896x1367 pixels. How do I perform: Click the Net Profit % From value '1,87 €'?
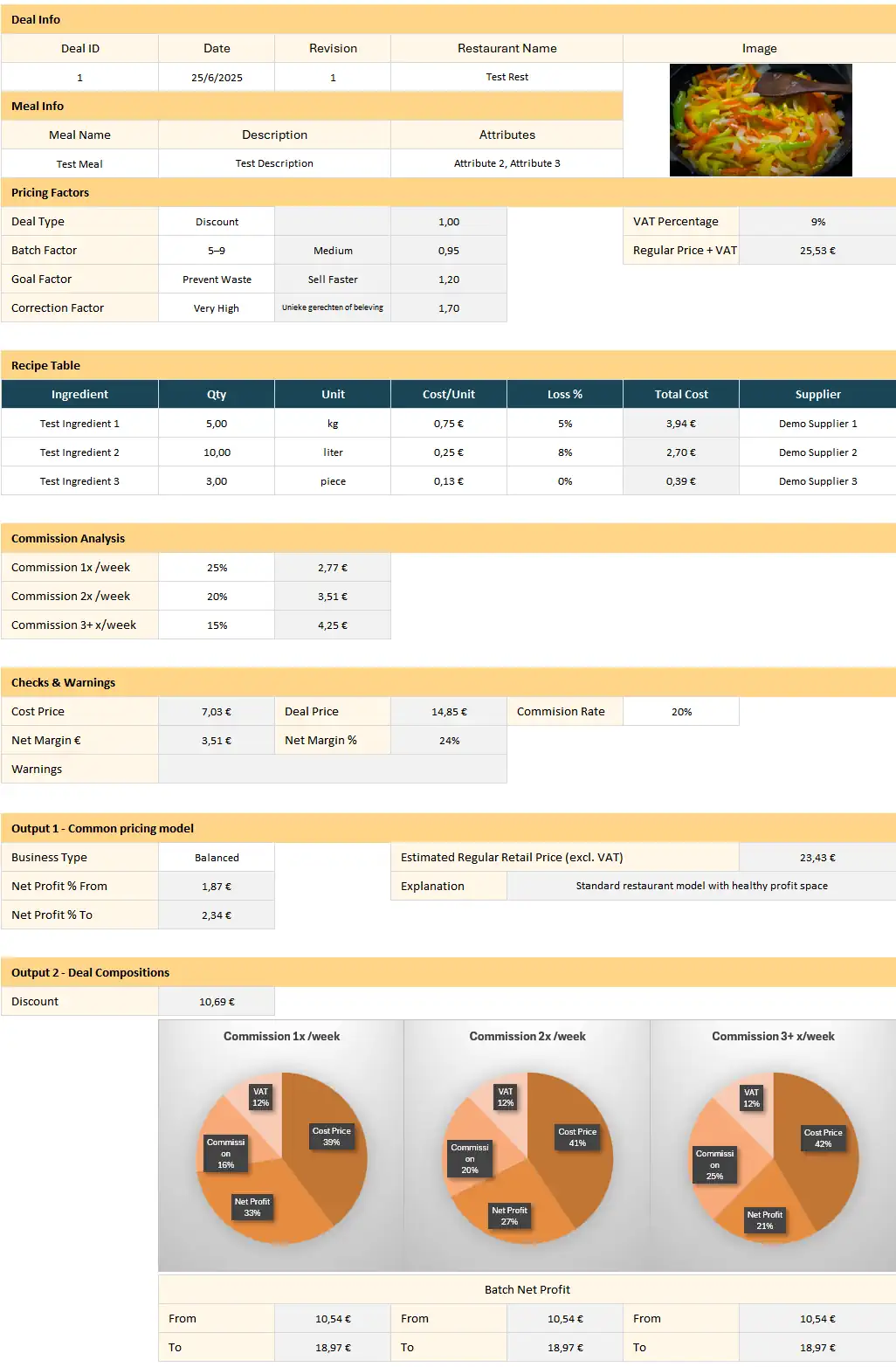(x=217, y=887)
